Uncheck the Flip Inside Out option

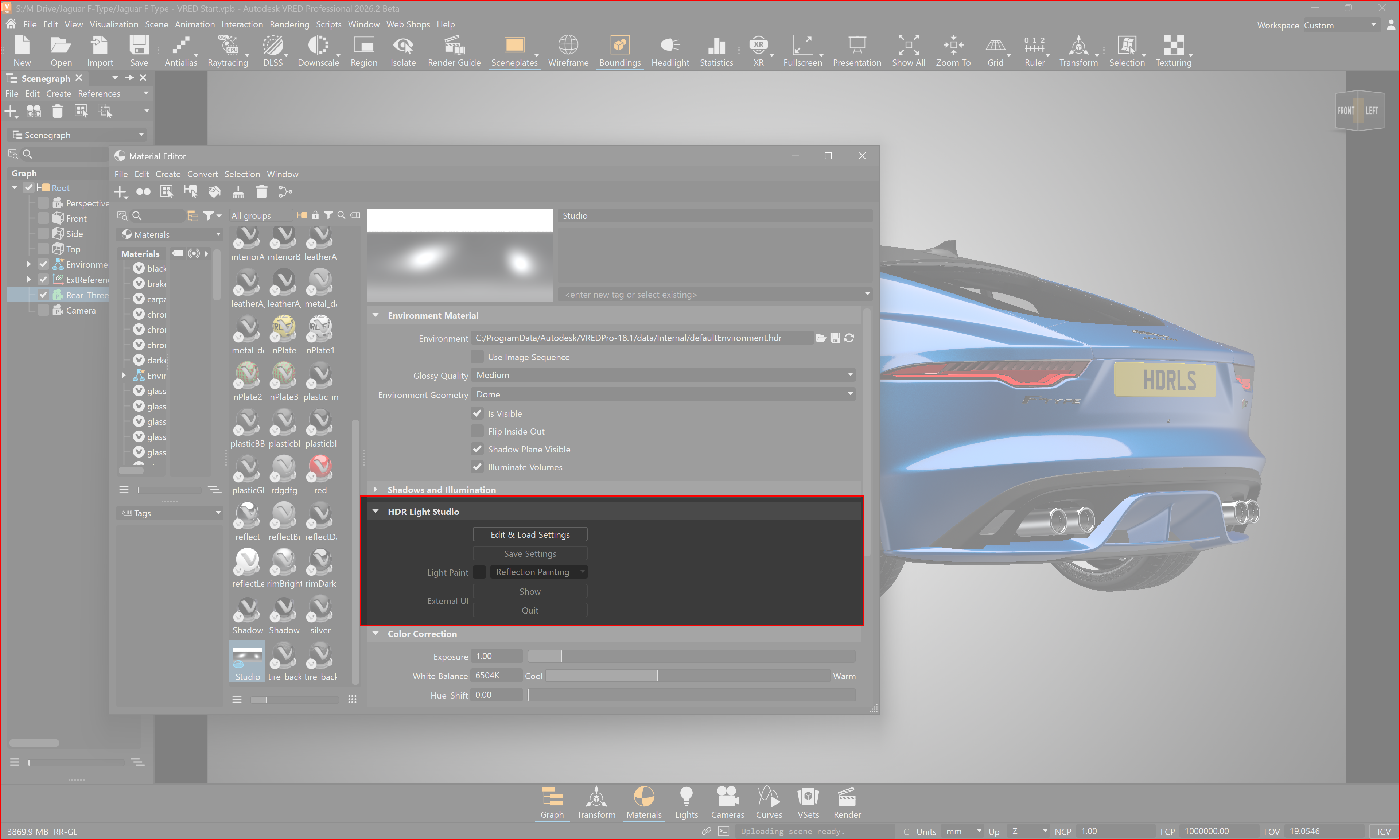477,431
